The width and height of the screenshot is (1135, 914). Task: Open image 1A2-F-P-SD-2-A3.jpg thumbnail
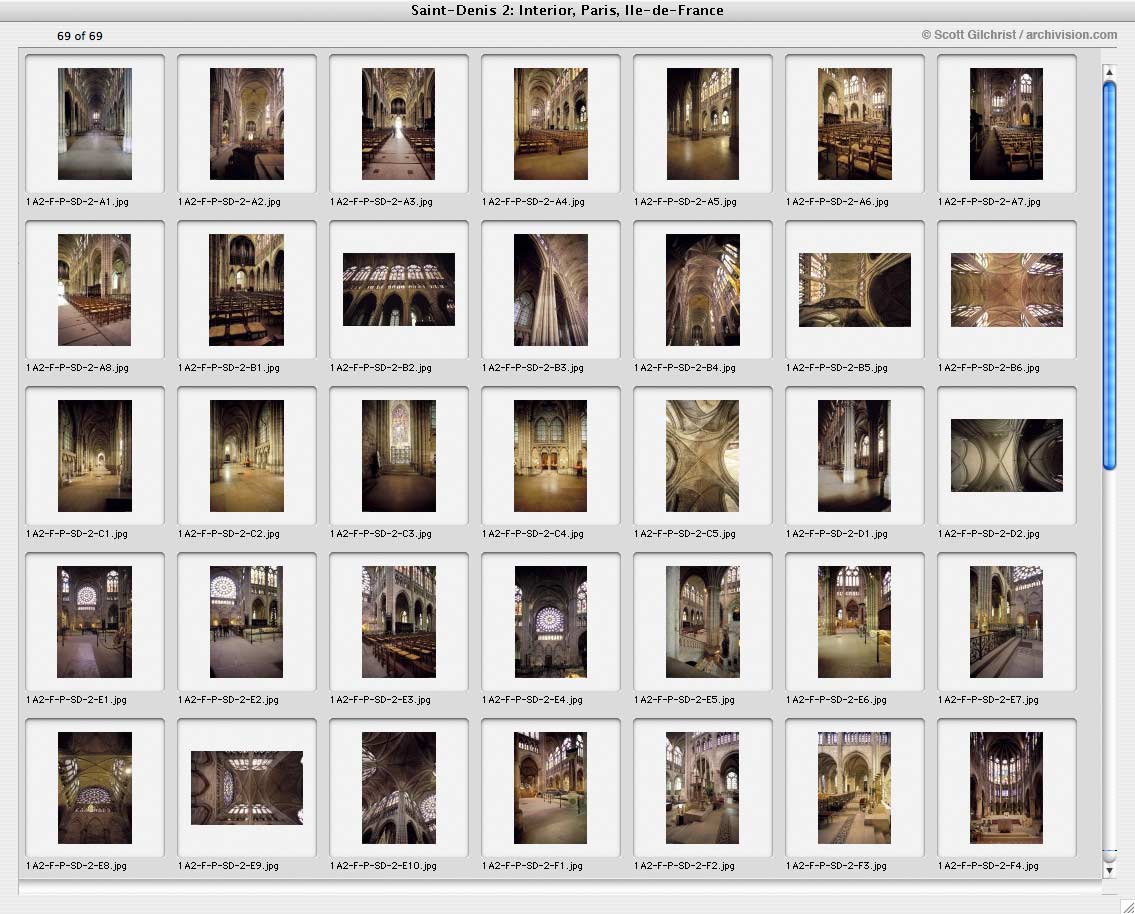(x=399, y=124)
